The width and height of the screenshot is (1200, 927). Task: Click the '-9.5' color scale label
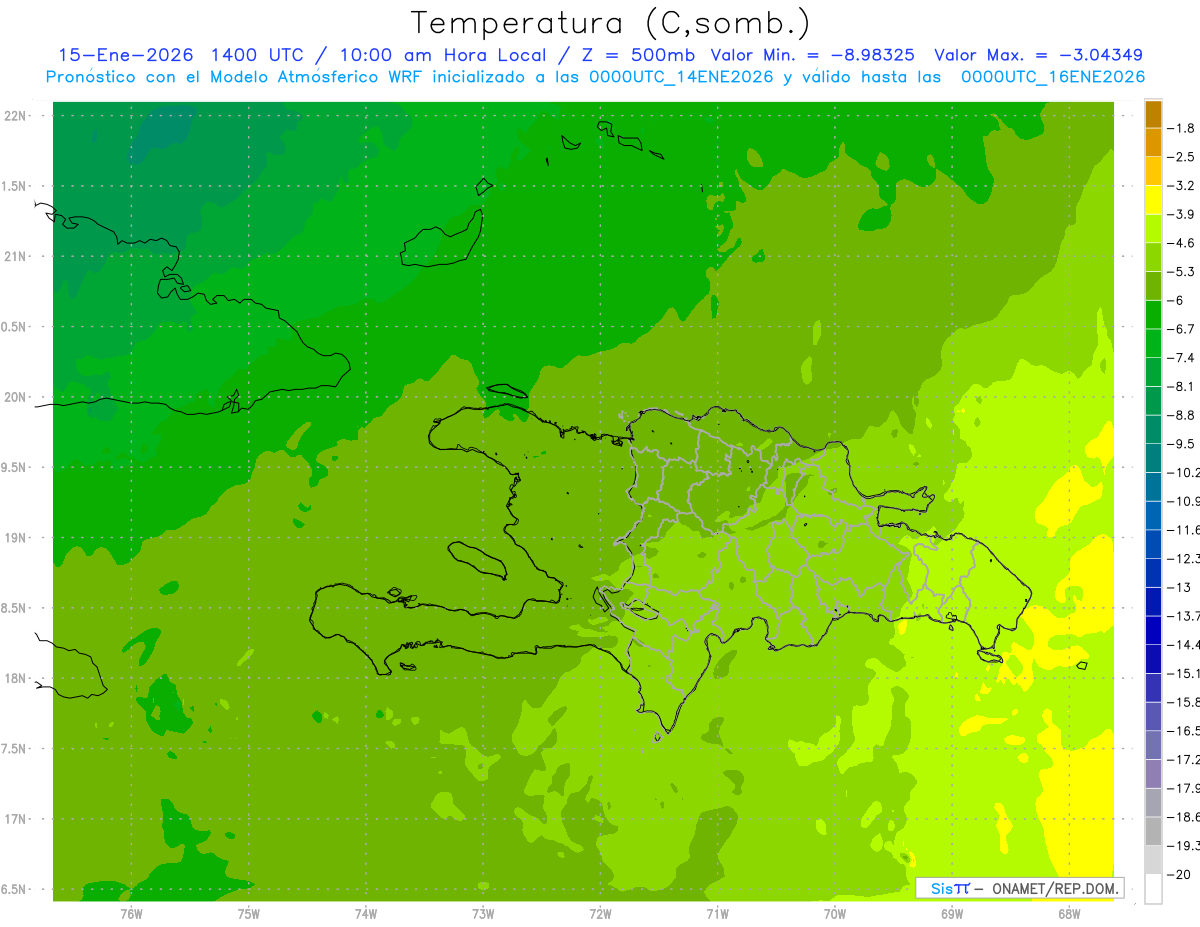tap(1181, 443)
